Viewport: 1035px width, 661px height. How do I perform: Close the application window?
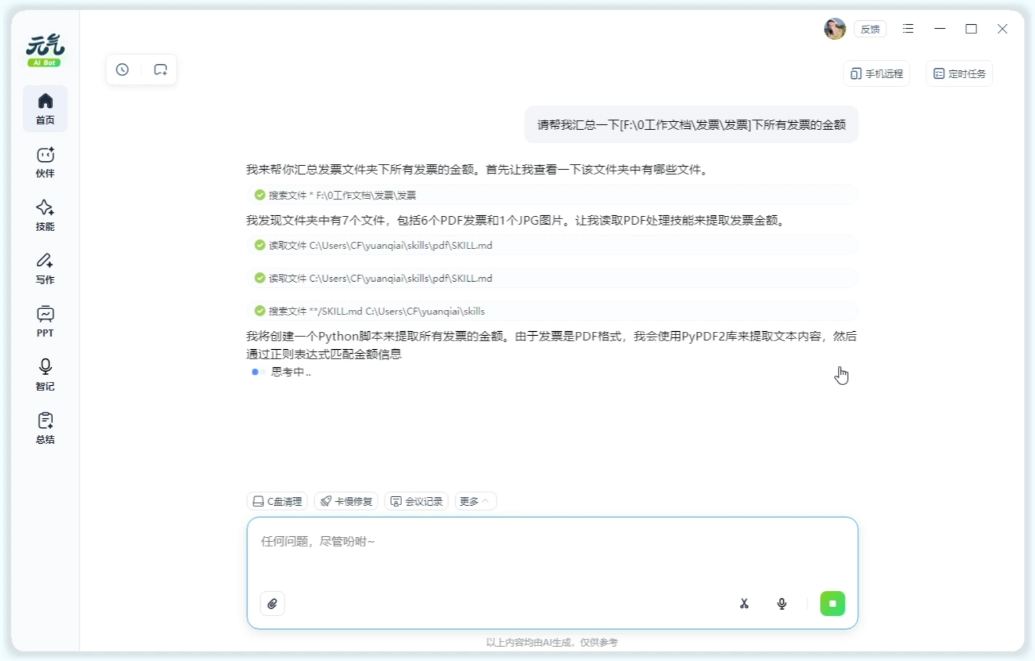click(1002, 28)
